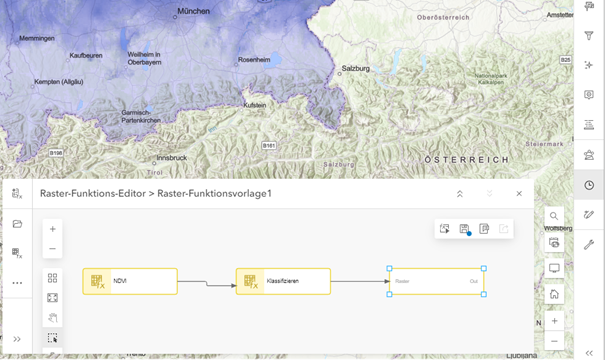Screen dimensions: 605x360
Task: Open the more options ellipsis in editor sidebar
Action: pyautogui.click(x=17, y=283)
